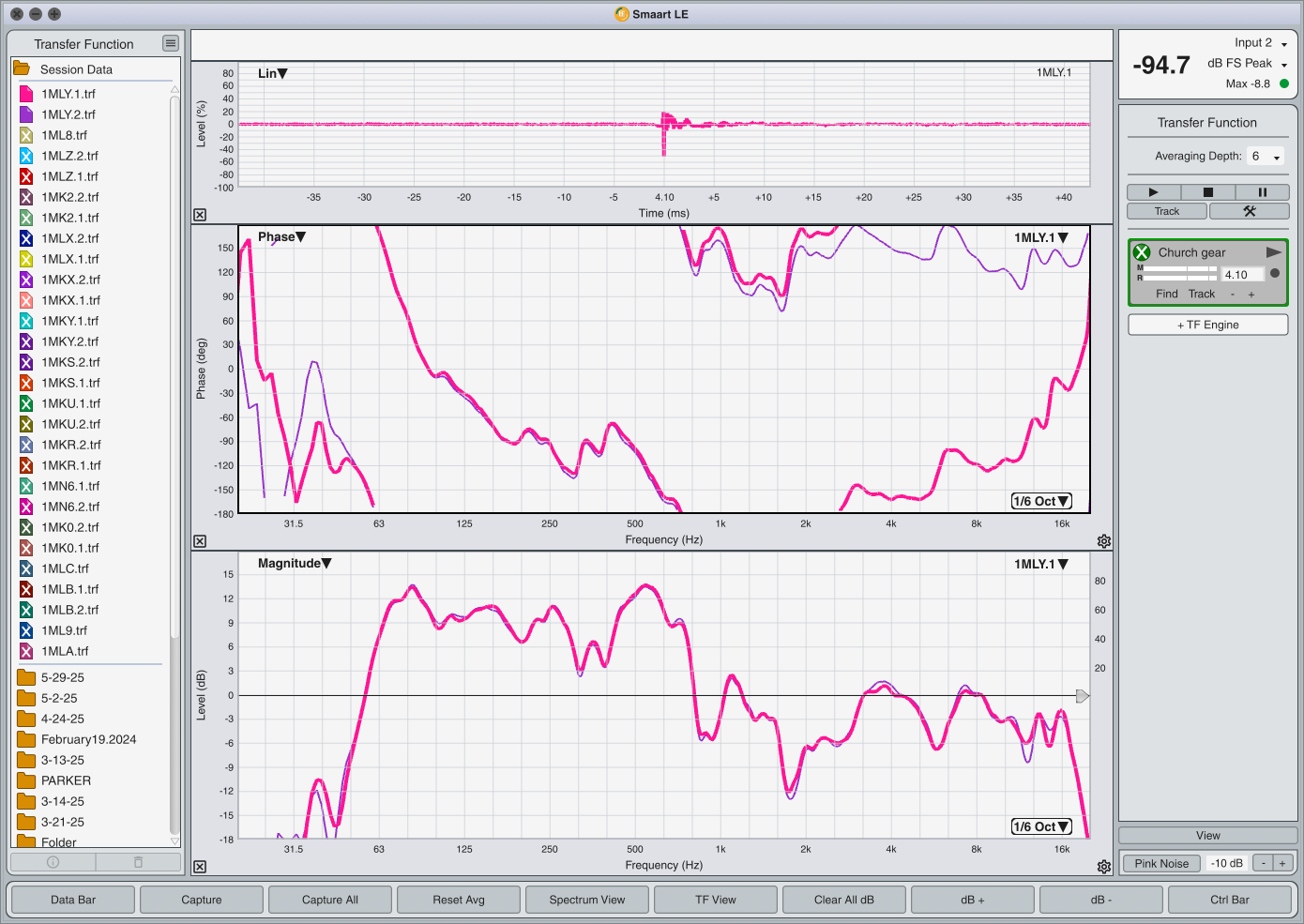Click the Capture All button
Image resolution: width=1304 pixels, height=924 pixels.
(330, 900)
